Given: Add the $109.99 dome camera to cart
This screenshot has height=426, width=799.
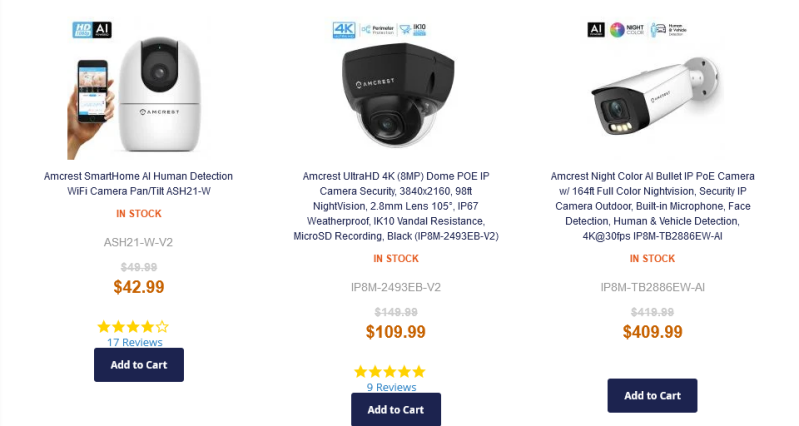Looking at the screenshot, I should 395,409.
